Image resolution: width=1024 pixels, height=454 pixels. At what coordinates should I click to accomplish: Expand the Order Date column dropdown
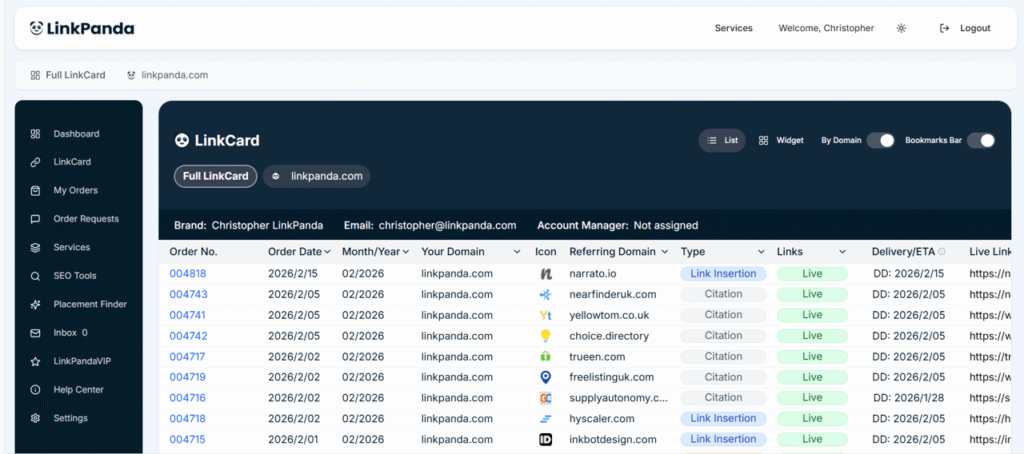point(328,252)
